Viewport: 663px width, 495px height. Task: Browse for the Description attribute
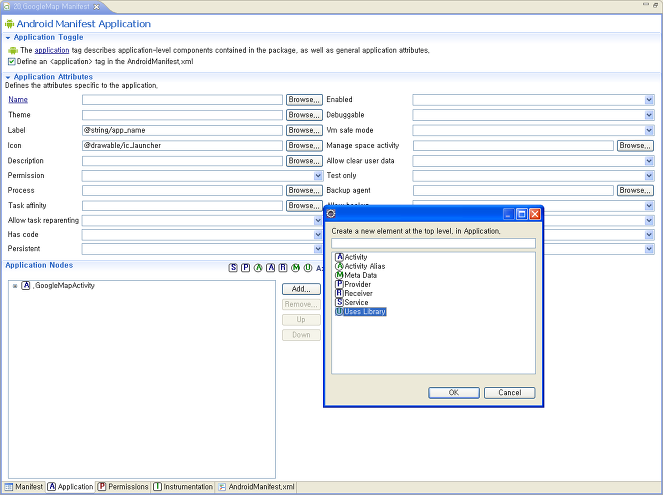point(304,161)
